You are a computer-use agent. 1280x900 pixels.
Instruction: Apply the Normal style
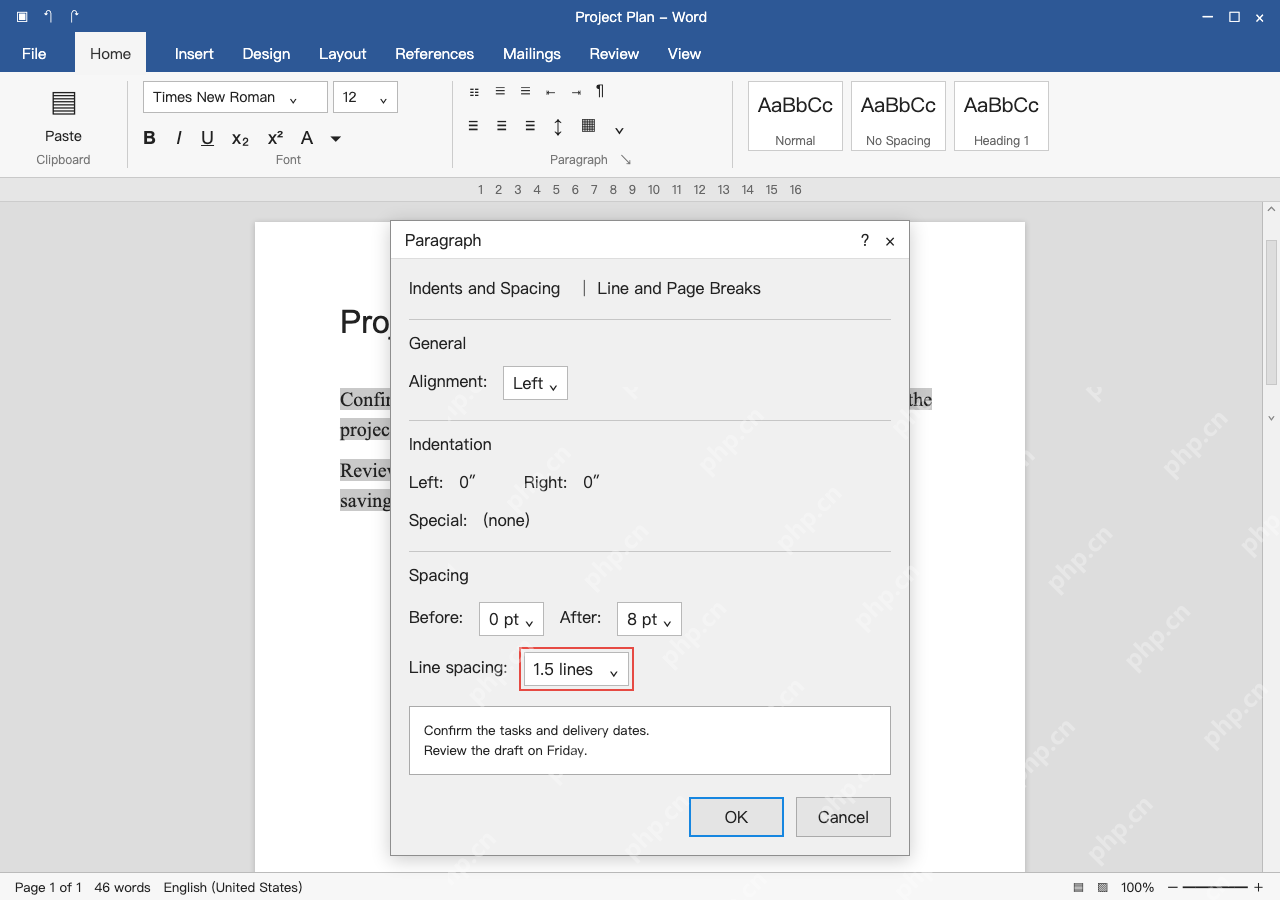point(795,116)
